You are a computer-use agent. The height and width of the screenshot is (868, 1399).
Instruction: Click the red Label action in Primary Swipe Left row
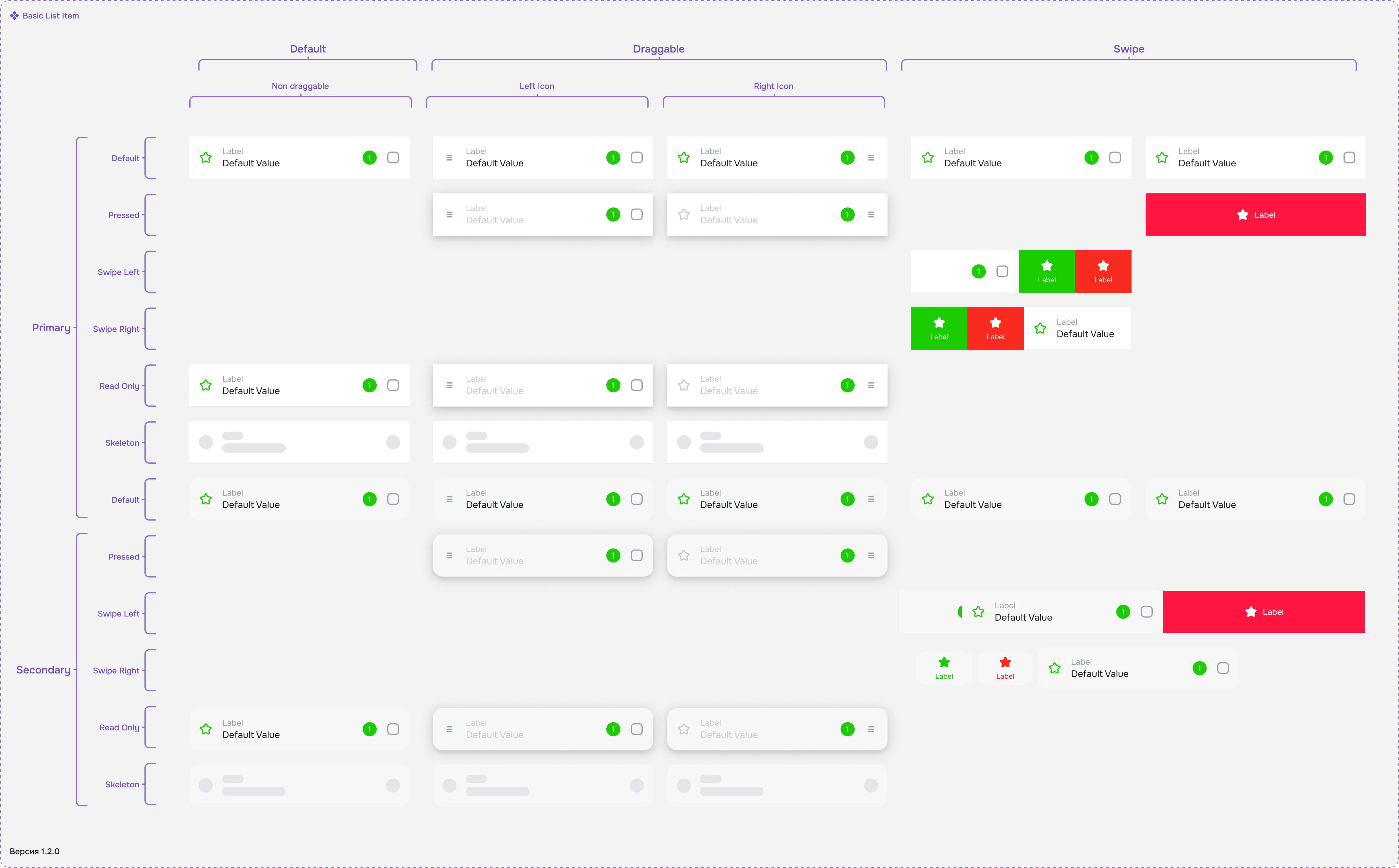coord(1103,271)
